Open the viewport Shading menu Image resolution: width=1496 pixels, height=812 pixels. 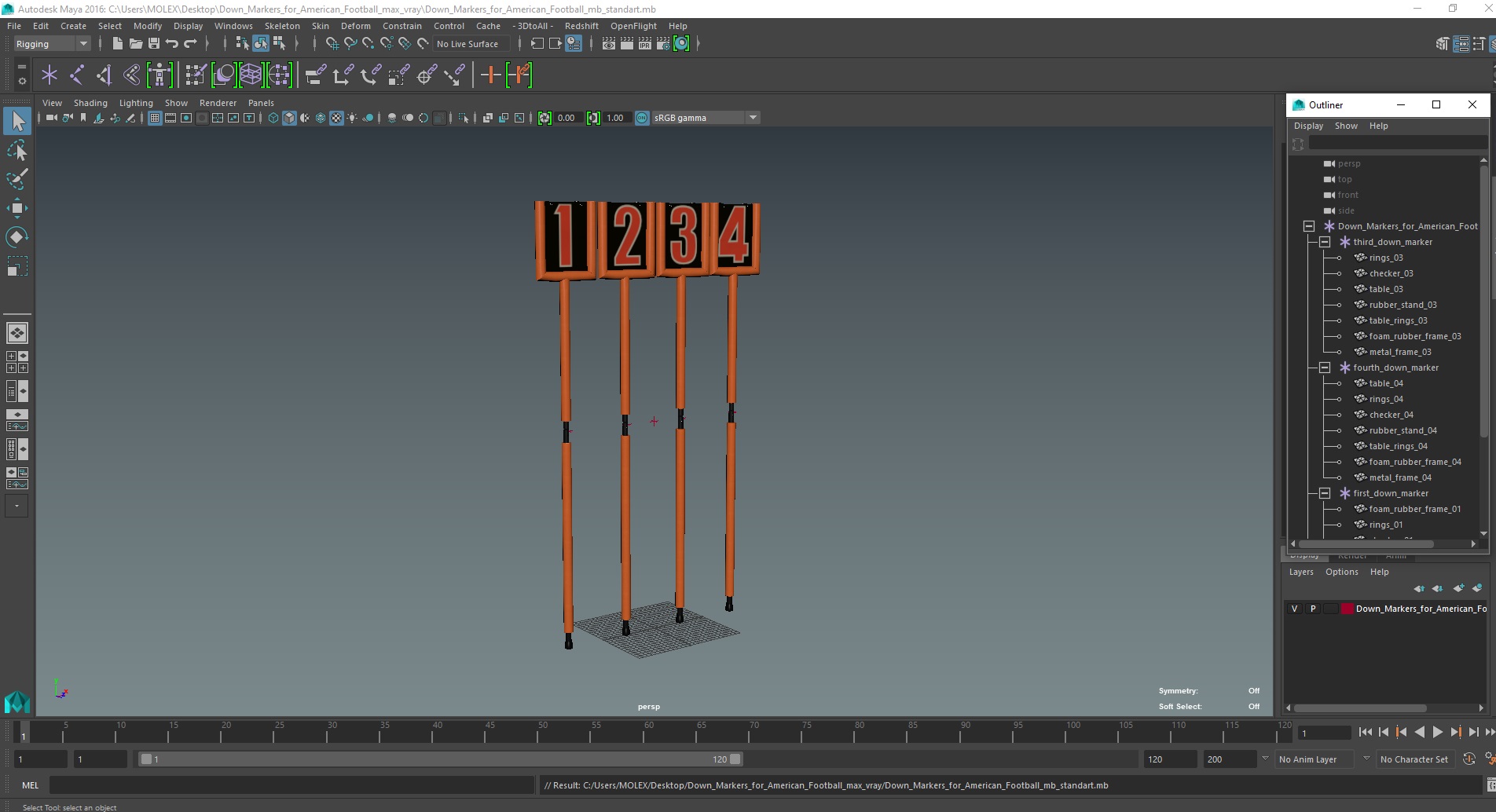coord(90,103)
